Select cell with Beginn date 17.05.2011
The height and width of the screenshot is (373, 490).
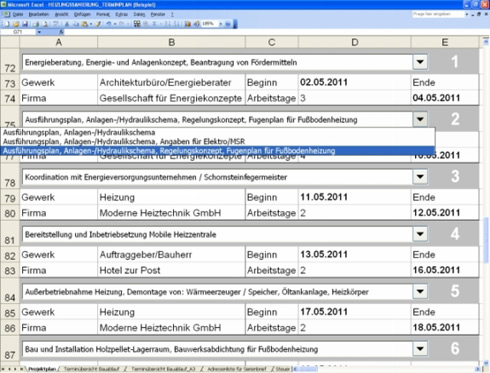(355, 312)
